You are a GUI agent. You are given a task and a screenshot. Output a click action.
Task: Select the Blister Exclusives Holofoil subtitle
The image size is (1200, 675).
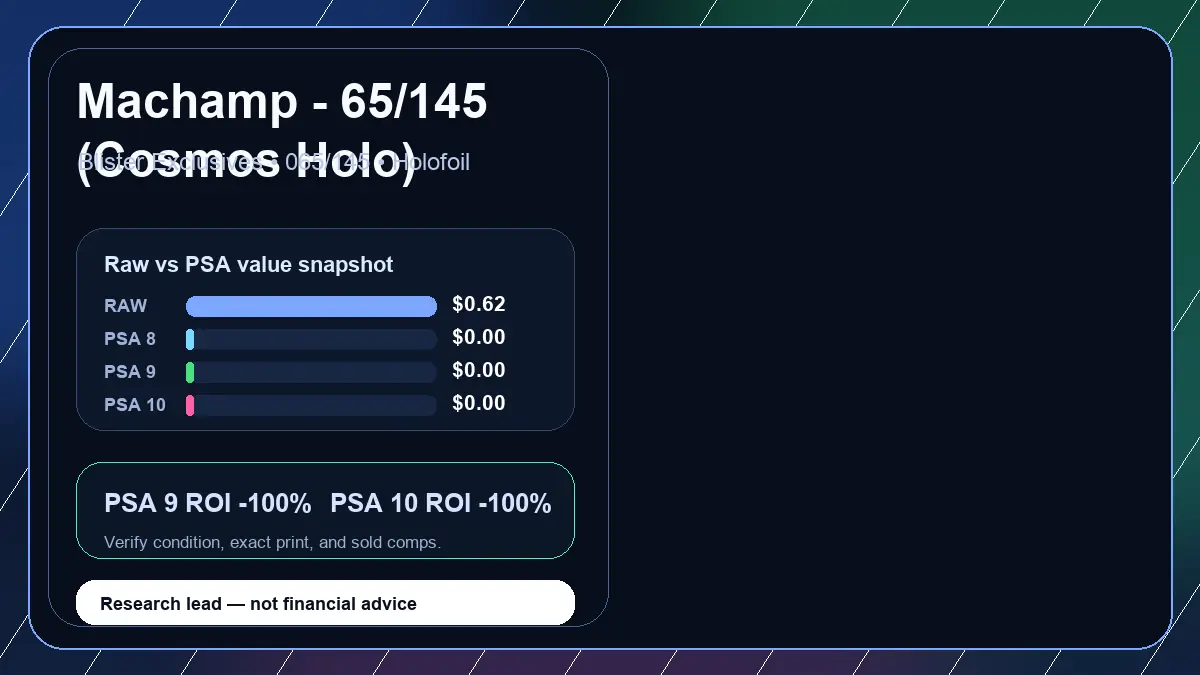[x=273, y=161]
